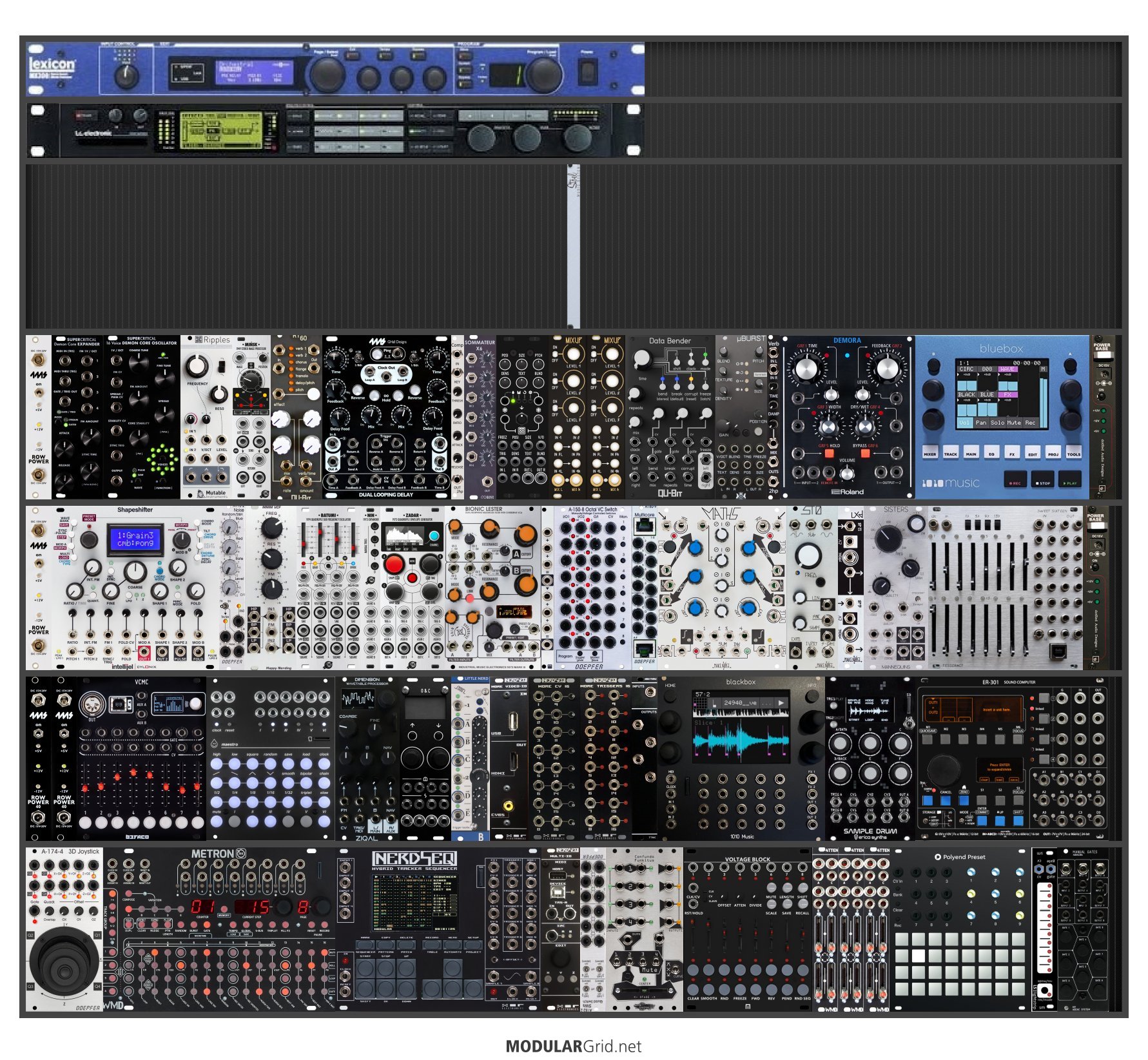This screenshot has width=1148, height=1060.
Task: Open the Mutable Instruments Ripples module
Action: [206, 417]
